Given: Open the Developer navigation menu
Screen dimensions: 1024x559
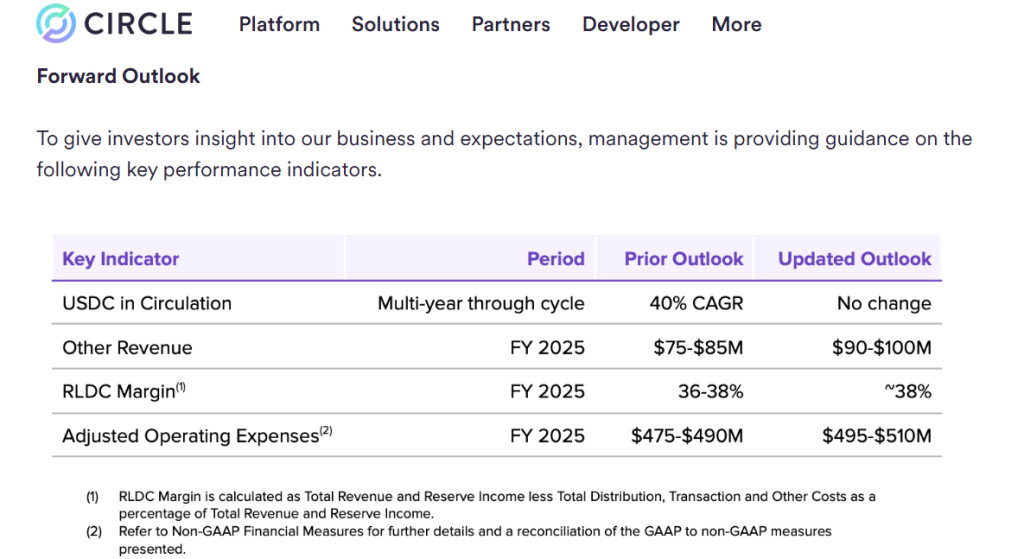Looking at the screenshot, I should (x=631, y=25).
